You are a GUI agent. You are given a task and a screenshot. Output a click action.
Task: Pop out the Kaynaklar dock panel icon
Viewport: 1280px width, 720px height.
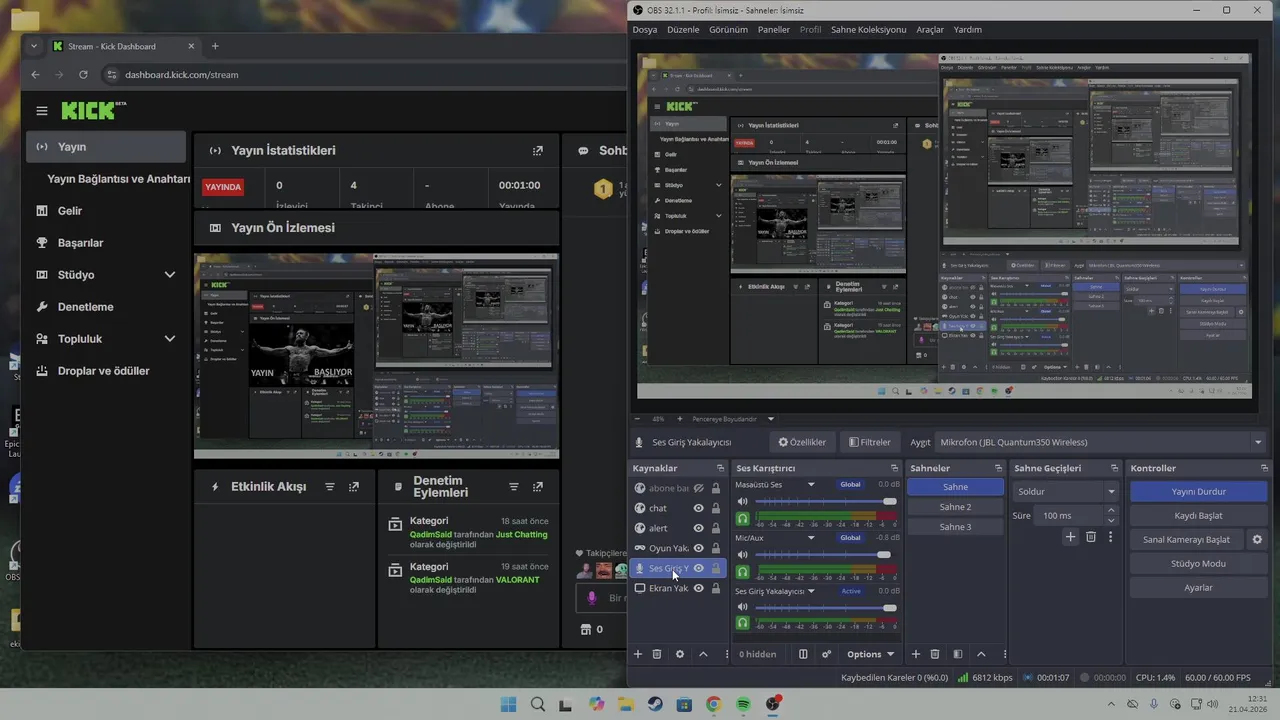pyautogui.click(x=720, y=468)
